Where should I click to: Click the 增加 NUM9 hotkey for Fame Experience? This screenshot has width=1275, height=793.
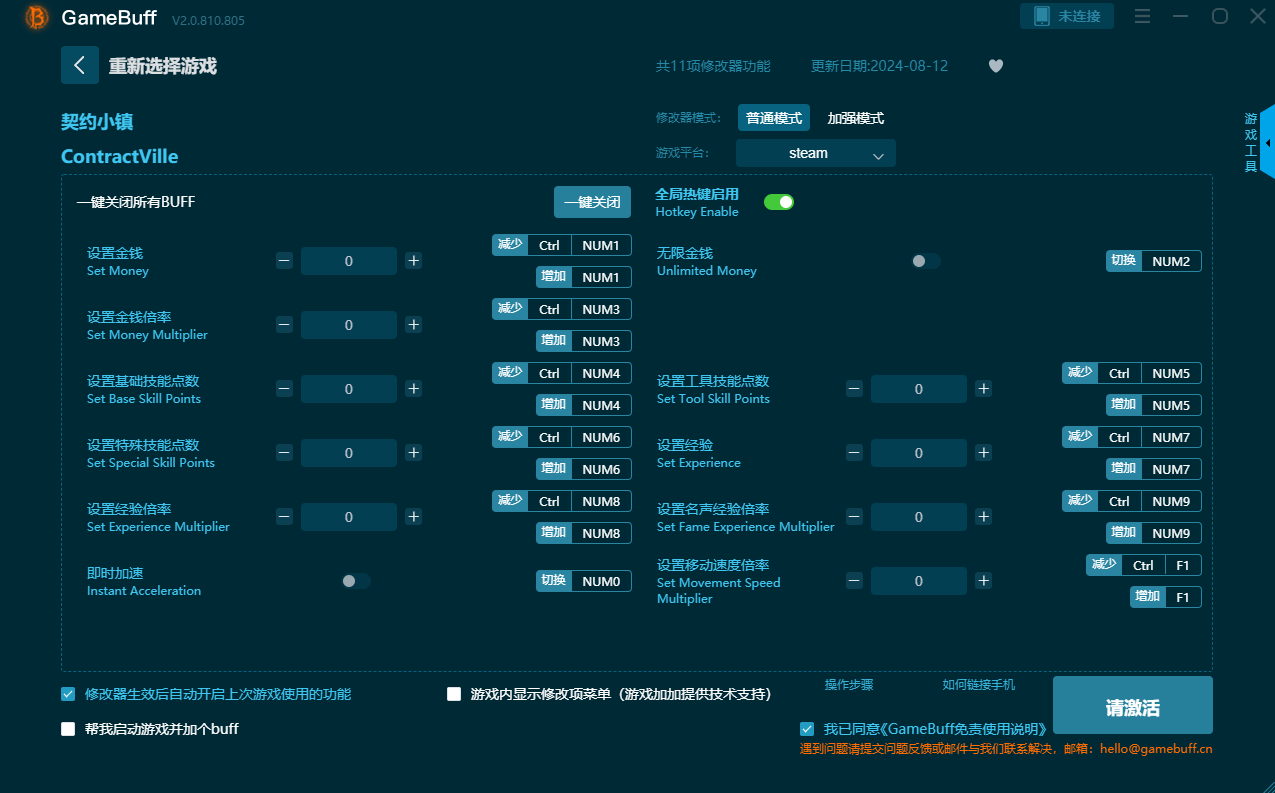(1154, 533)
